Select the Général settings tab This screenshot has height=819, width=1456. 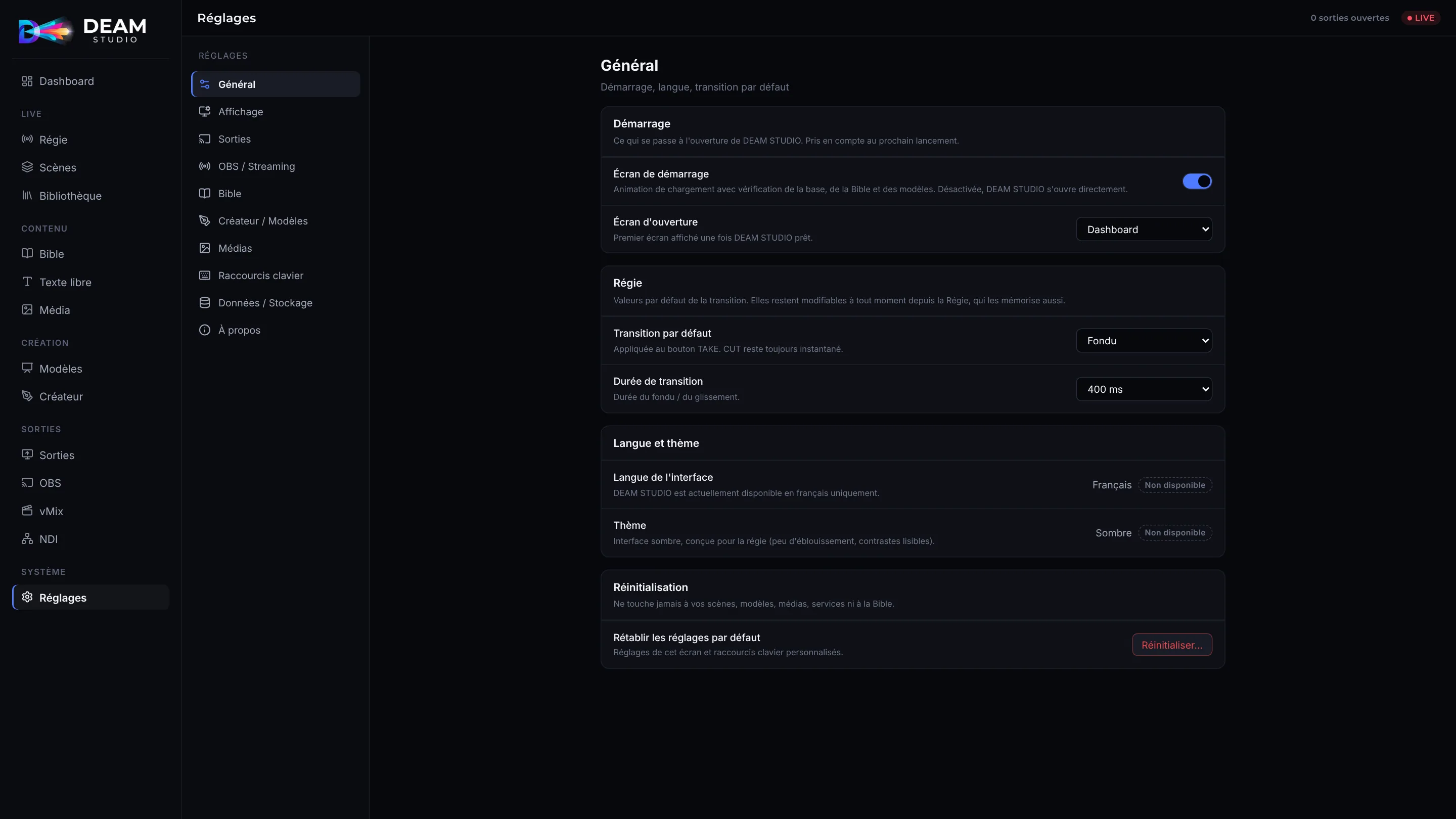[x=276, y=84]
